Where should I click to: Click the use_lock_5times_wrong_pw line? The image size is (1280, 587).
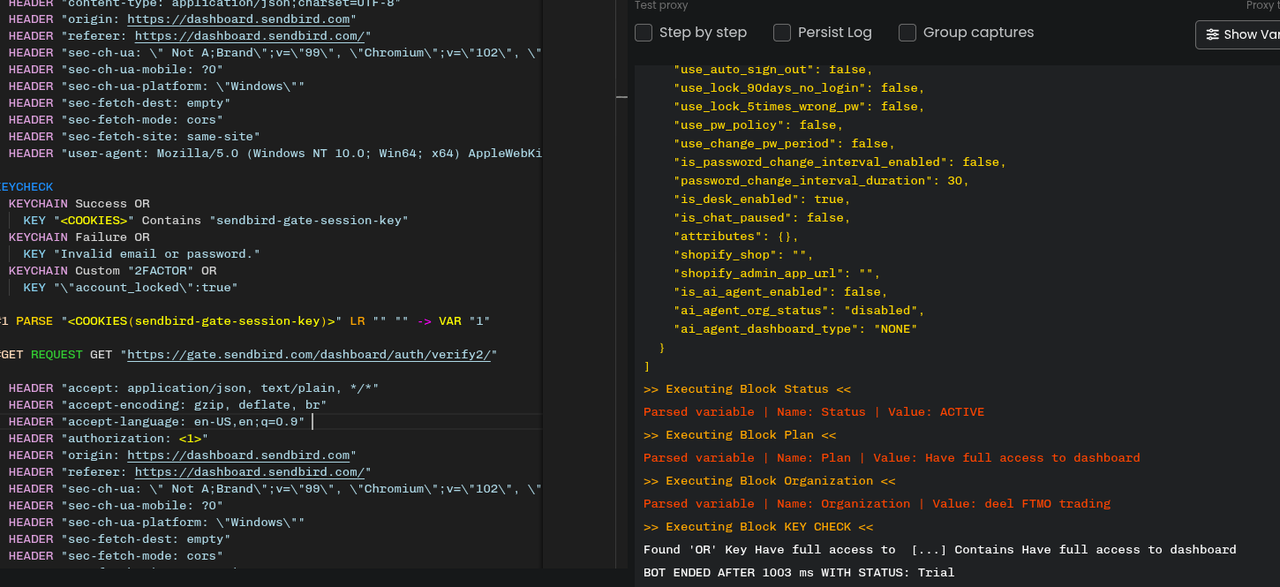pyautogui.click(x=799, y=106)
